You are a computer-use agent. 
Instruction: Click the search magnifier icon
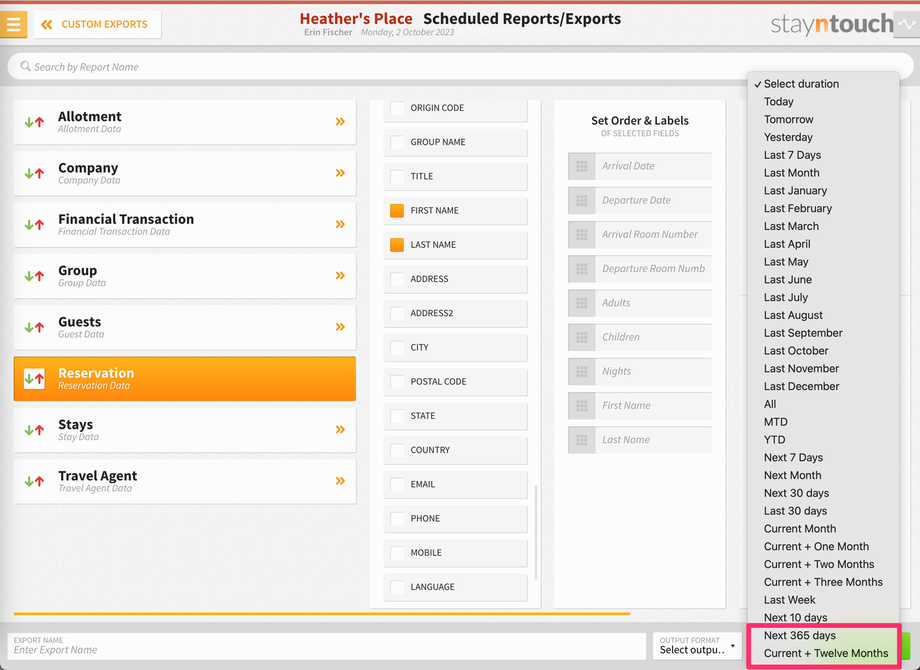(x=25, y=66)
